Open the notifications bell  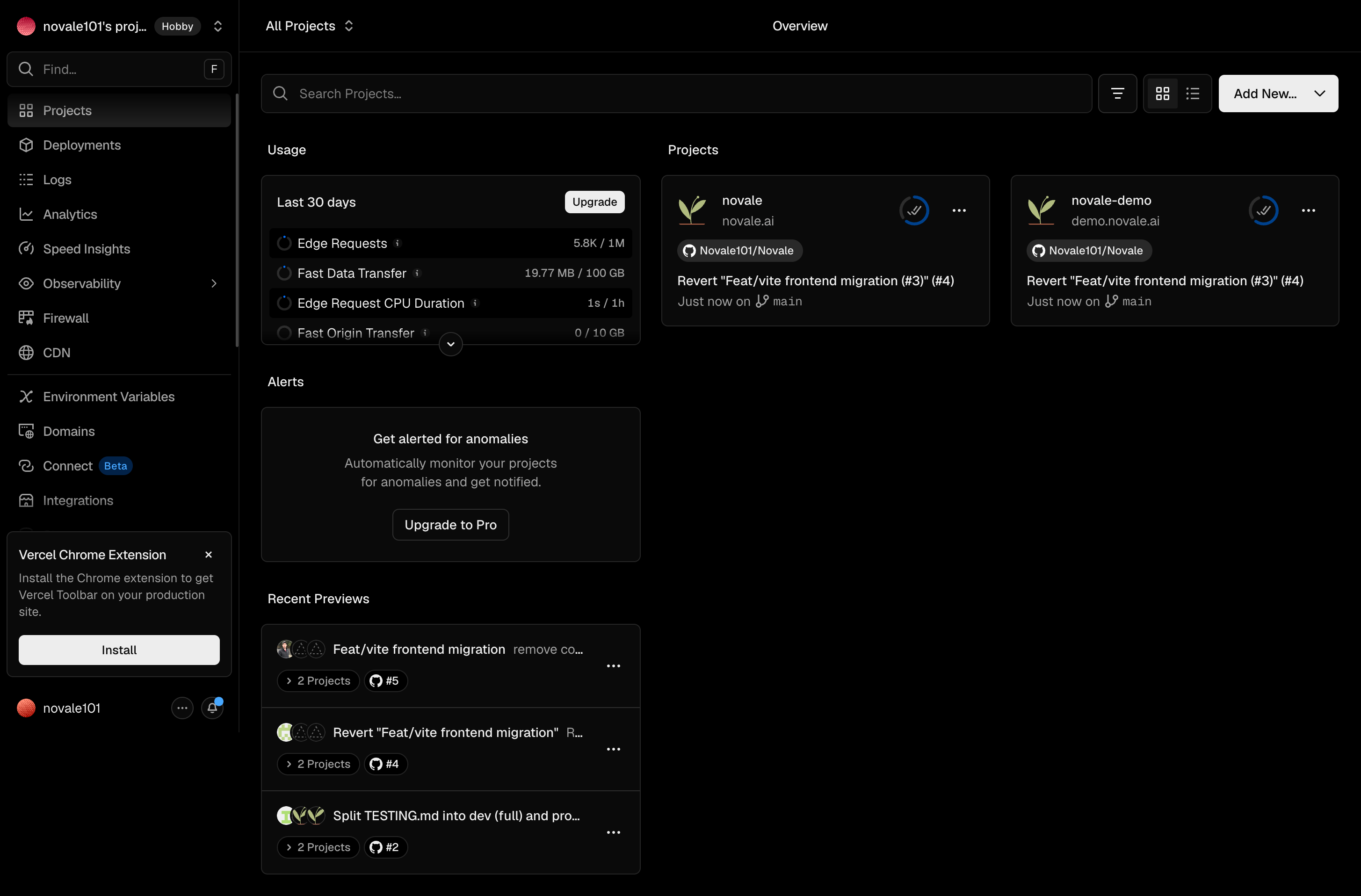[212, 708]
